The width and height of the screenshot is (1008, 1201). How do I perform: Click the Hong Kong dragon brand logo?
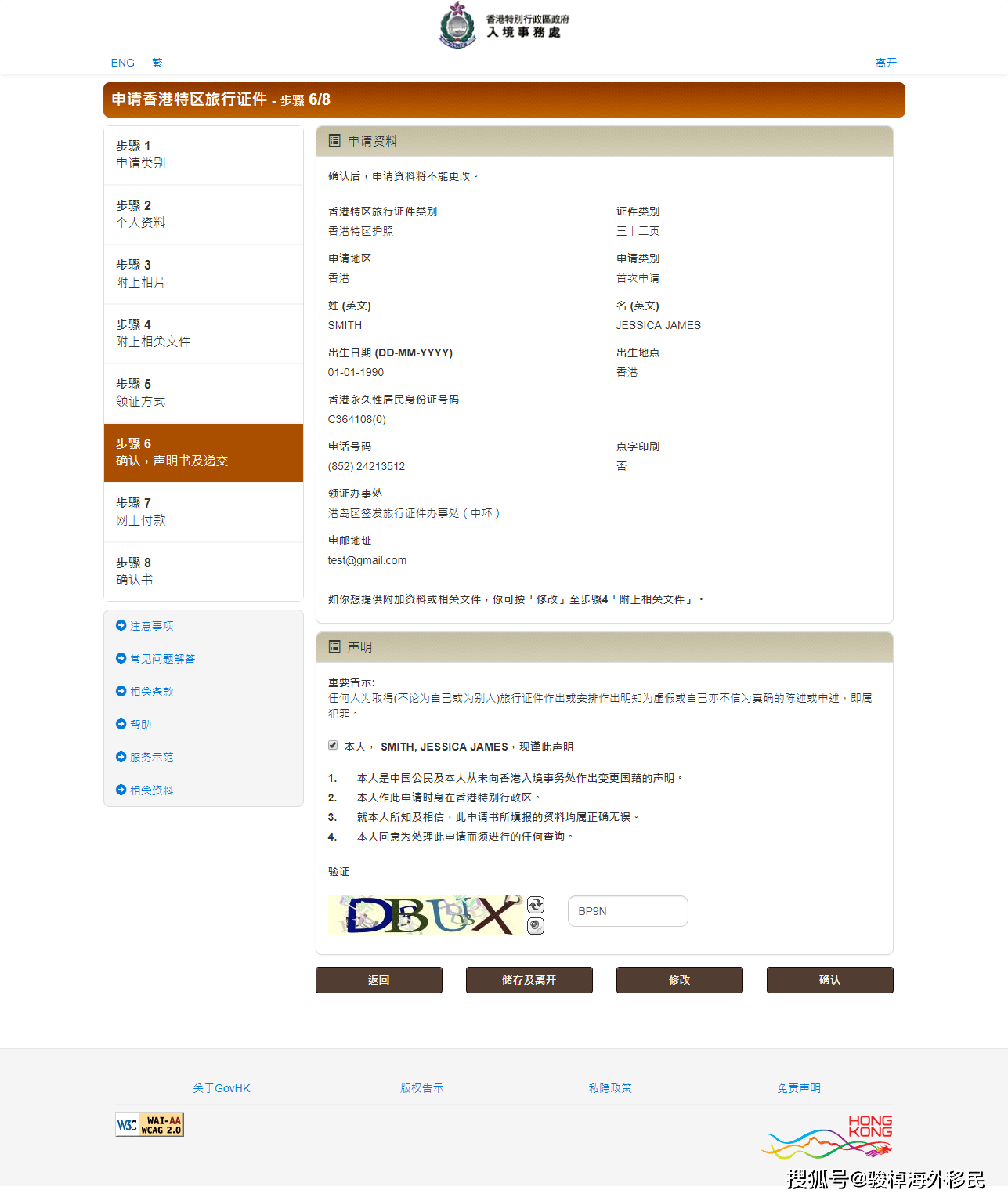pyautogui.click(x=828, y=1138)
